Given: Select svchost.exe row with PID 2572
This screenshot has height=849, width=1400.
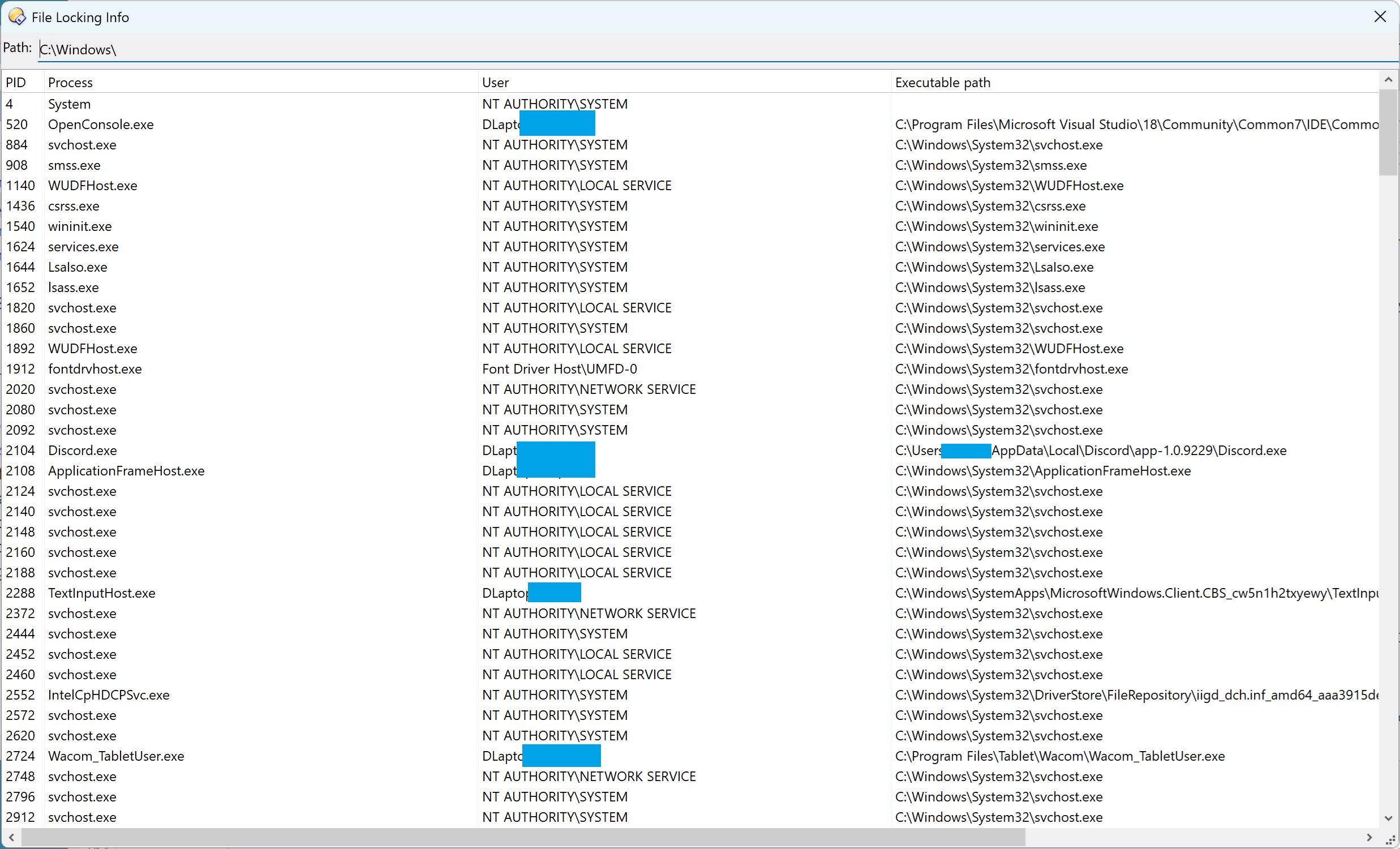Looking at the screenshot, I should pos(690,715).
